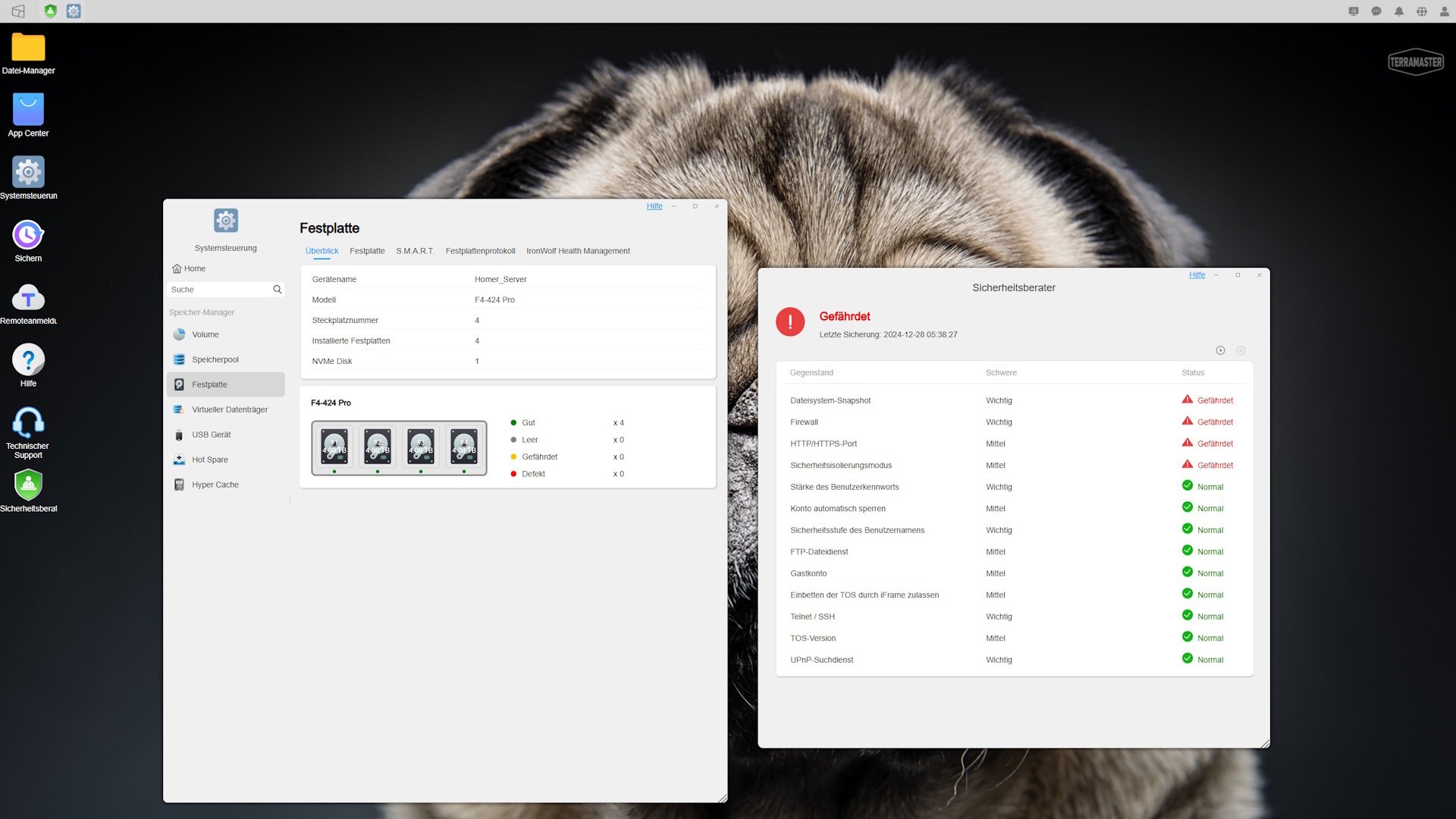Image resolution: width=1456 pixels, height=819 pixels.
Task: Click Hilfe link in Sicherheitsberater window
Action: pos(1197,275)
